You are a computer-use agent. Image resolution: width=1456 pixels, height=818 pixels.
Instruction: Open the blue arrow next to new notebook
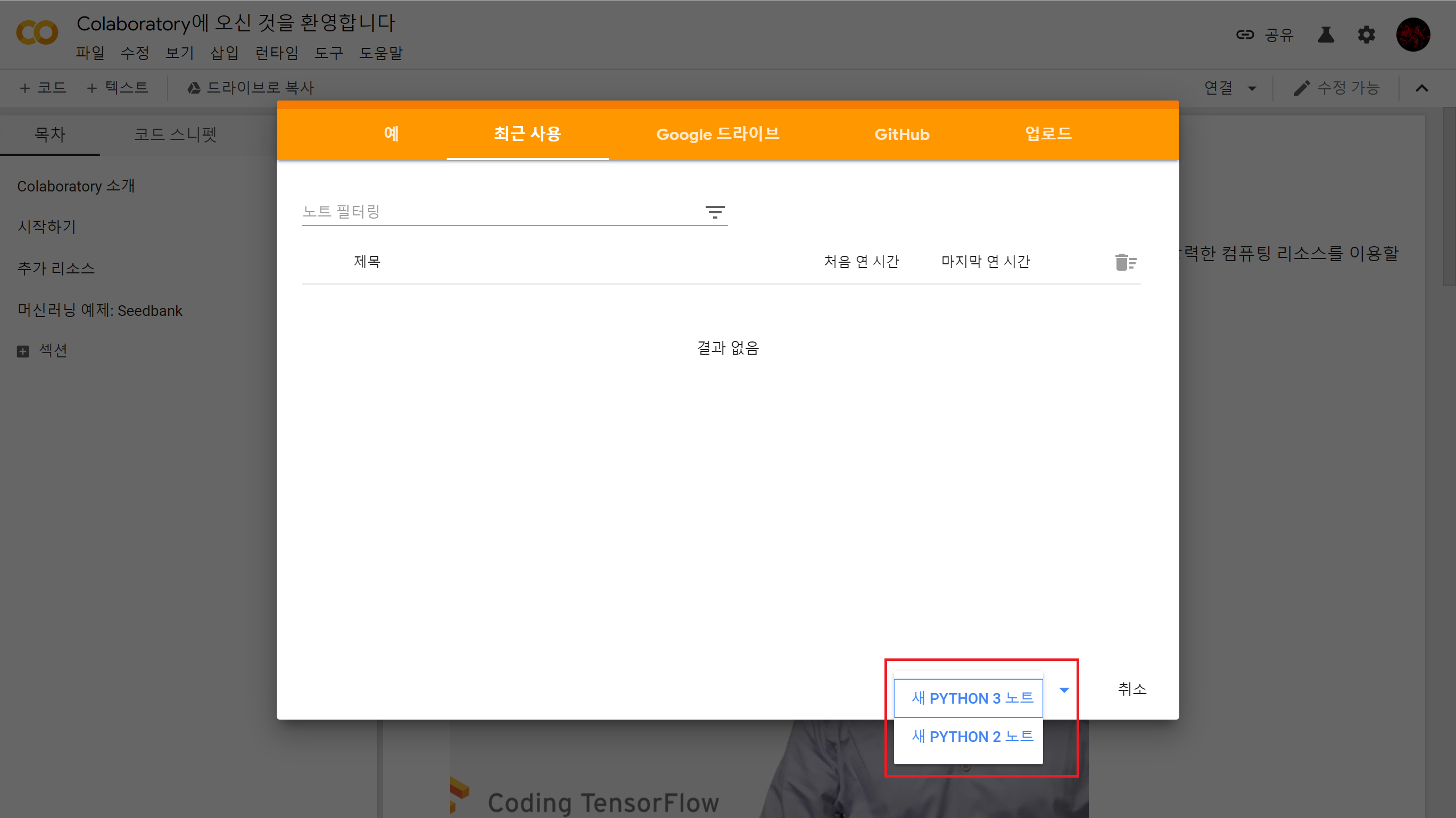coord(1064,690)
